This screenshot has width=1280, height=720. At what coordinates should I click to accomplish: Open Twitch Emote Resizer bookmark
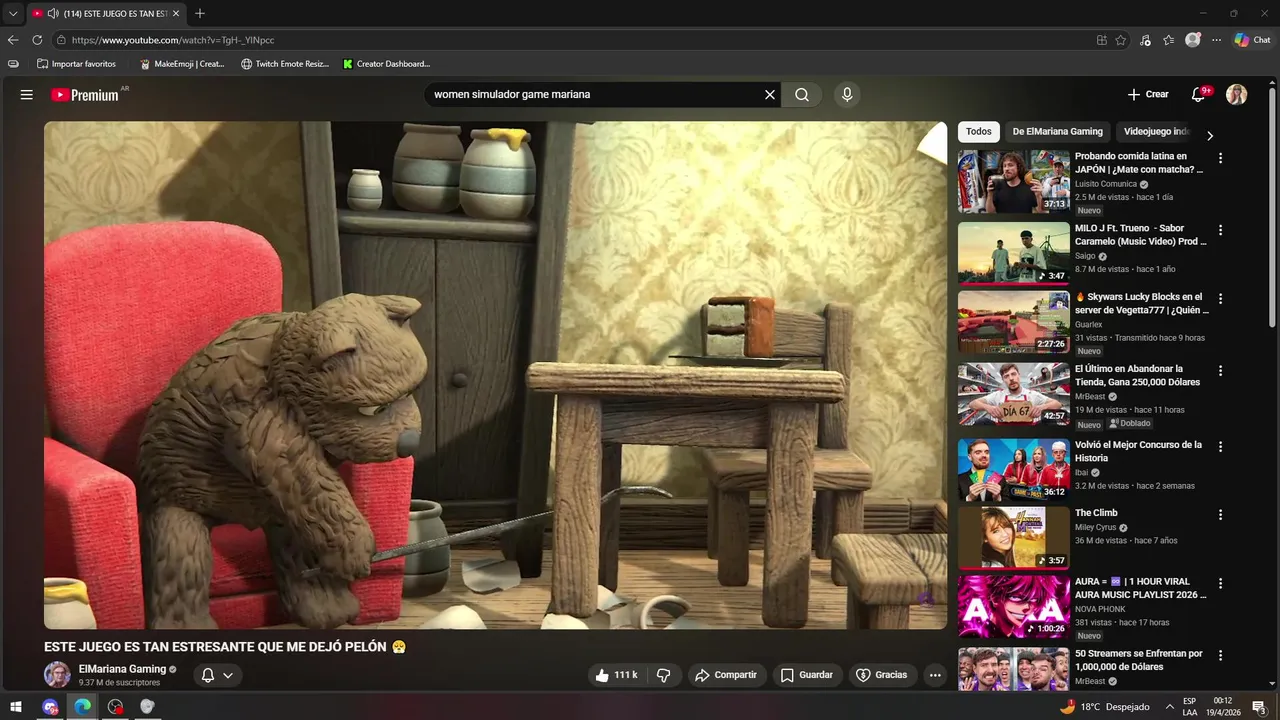point(285,64)
